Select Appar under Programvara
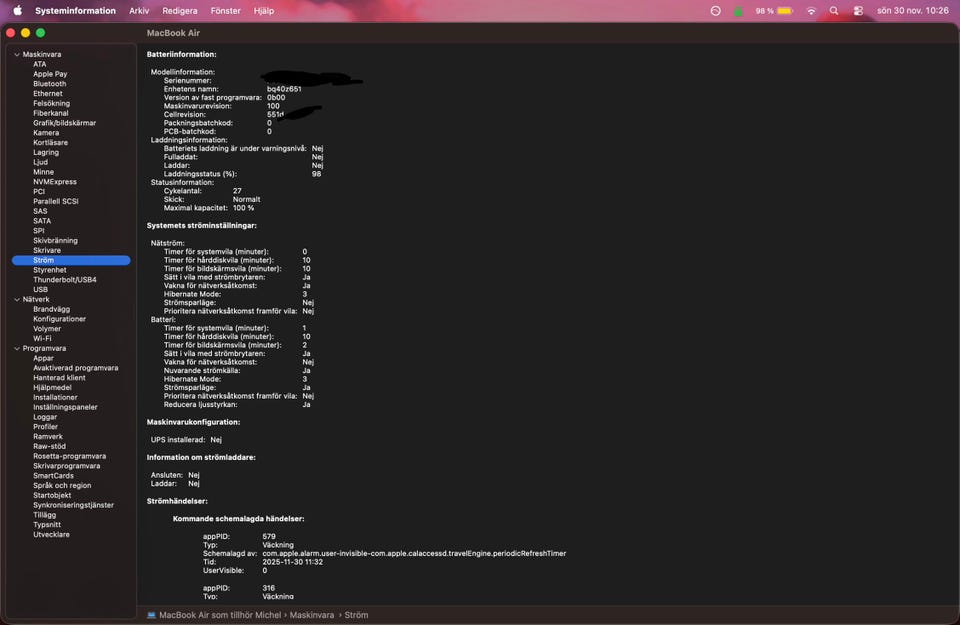The width and height of the screenshot is (960, 625). (43, 358)
